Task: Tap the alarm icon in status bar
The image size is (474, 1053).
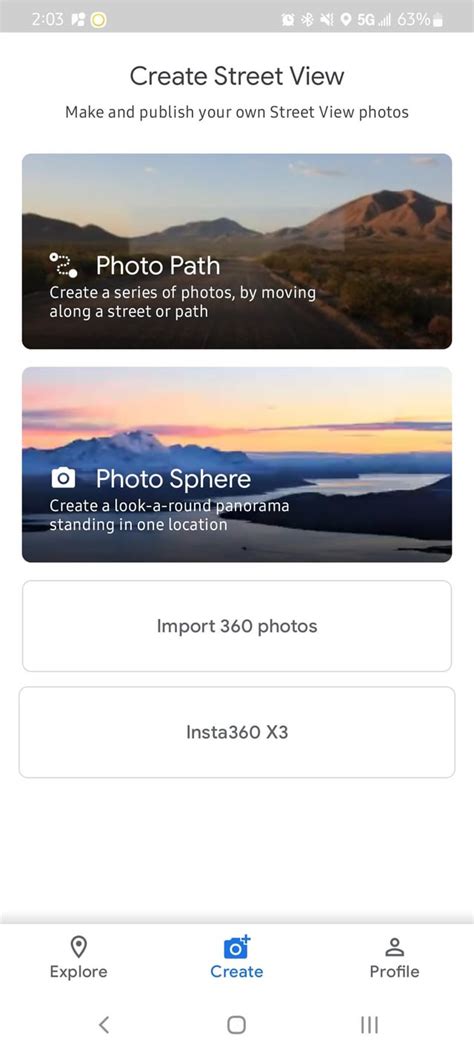Action: (x=287, y=19)
